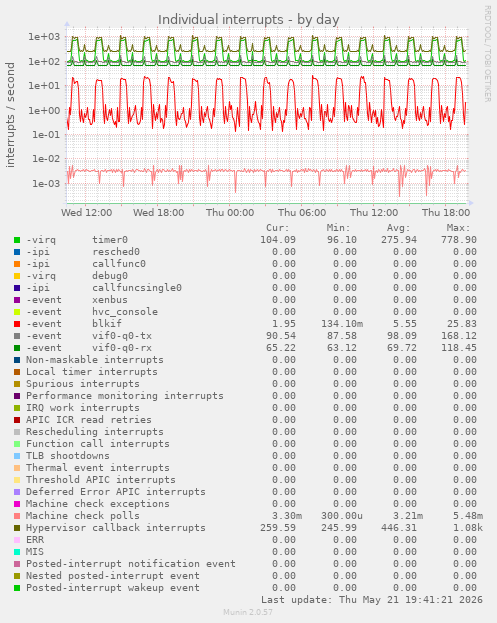Select the blkif legend label
Screen dimensions: 497x623
coord(107,324)
